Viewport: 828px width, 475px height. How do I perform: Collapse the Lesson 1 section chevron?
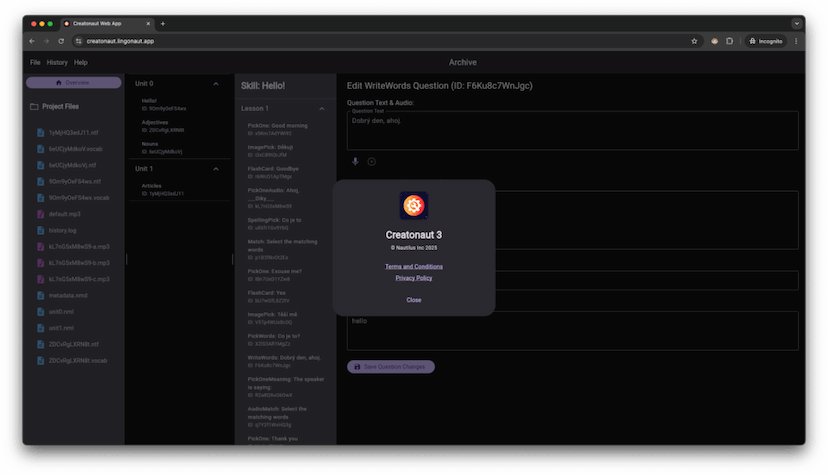pos(322,109)
